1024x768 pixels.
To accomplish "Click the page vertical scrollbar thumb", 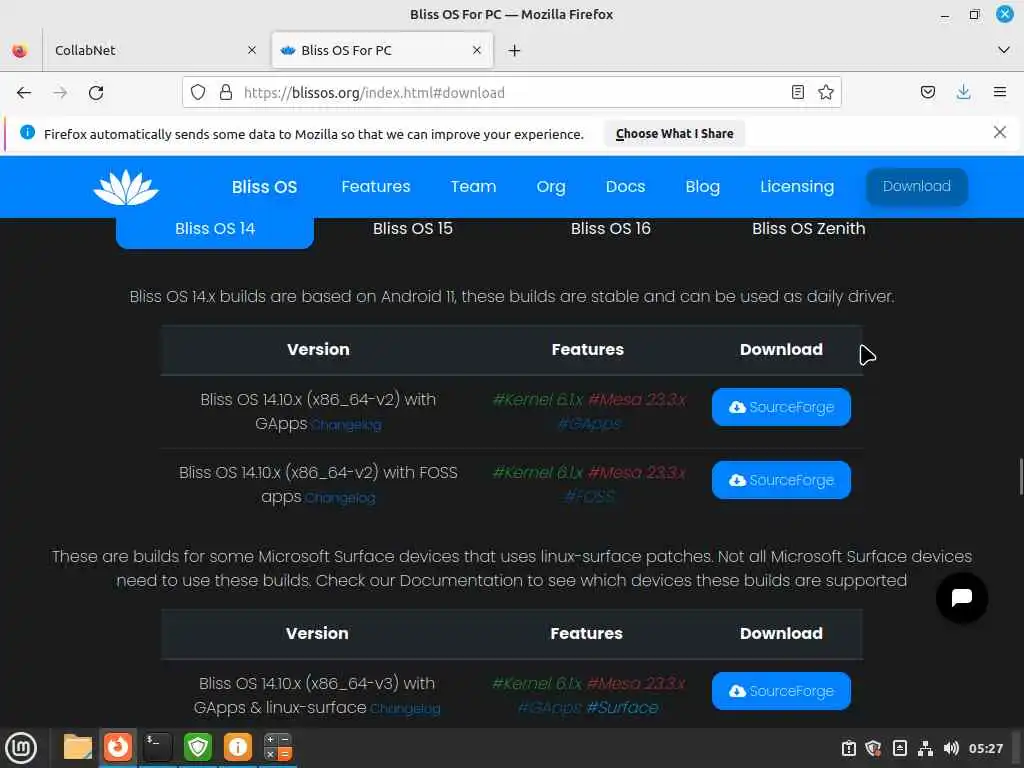I will [1020, 477].
